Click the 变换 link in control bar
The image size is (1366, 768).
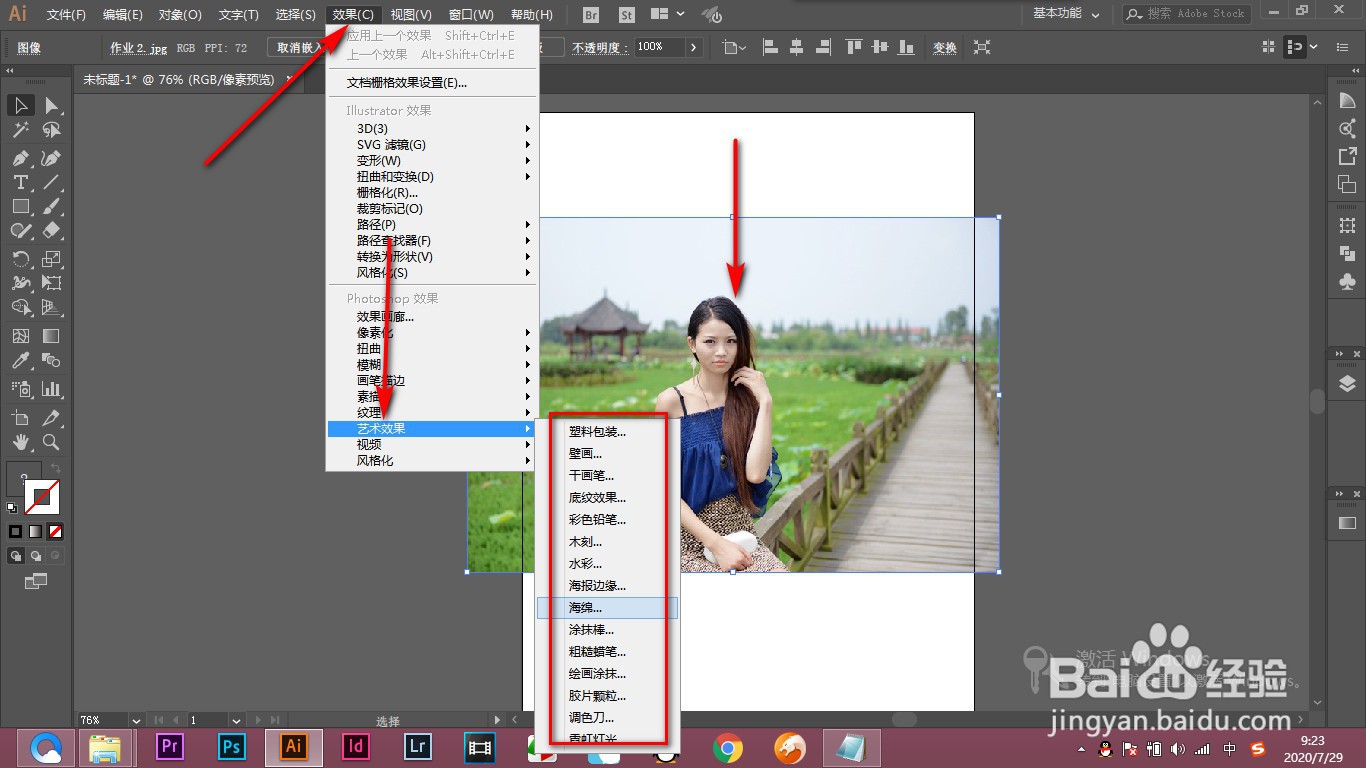944,48
